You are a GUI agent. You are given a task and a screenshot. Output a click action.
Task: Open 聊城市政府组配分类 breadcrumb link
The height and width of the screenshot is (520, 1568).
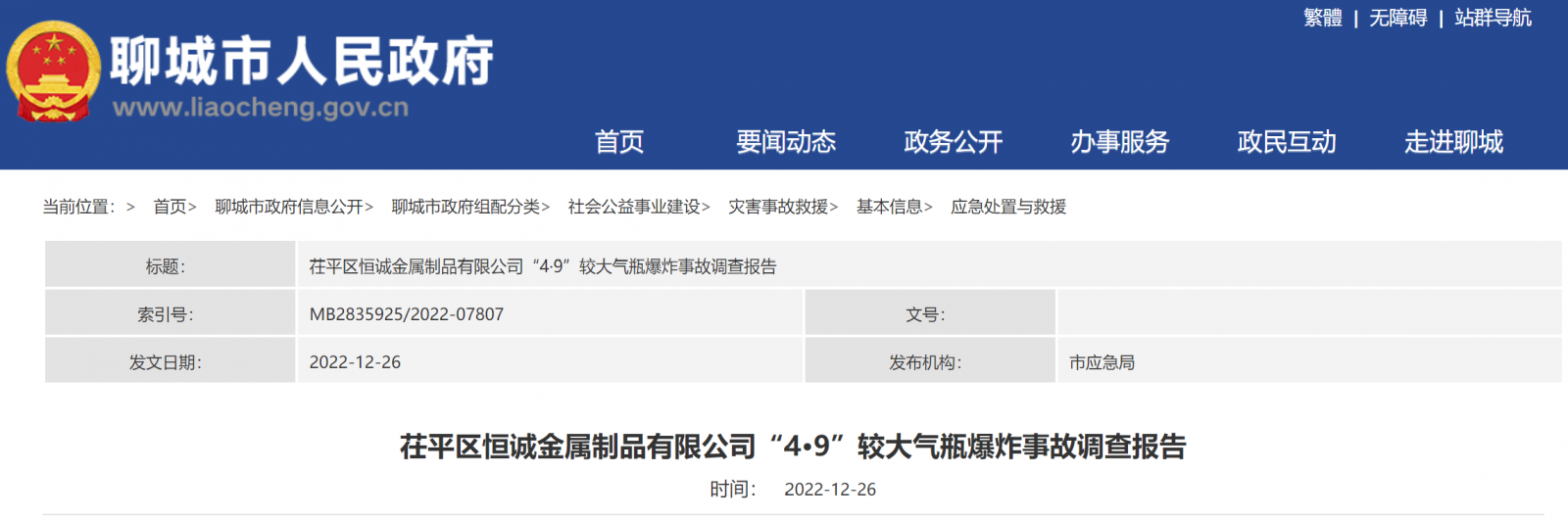[465, 207]
